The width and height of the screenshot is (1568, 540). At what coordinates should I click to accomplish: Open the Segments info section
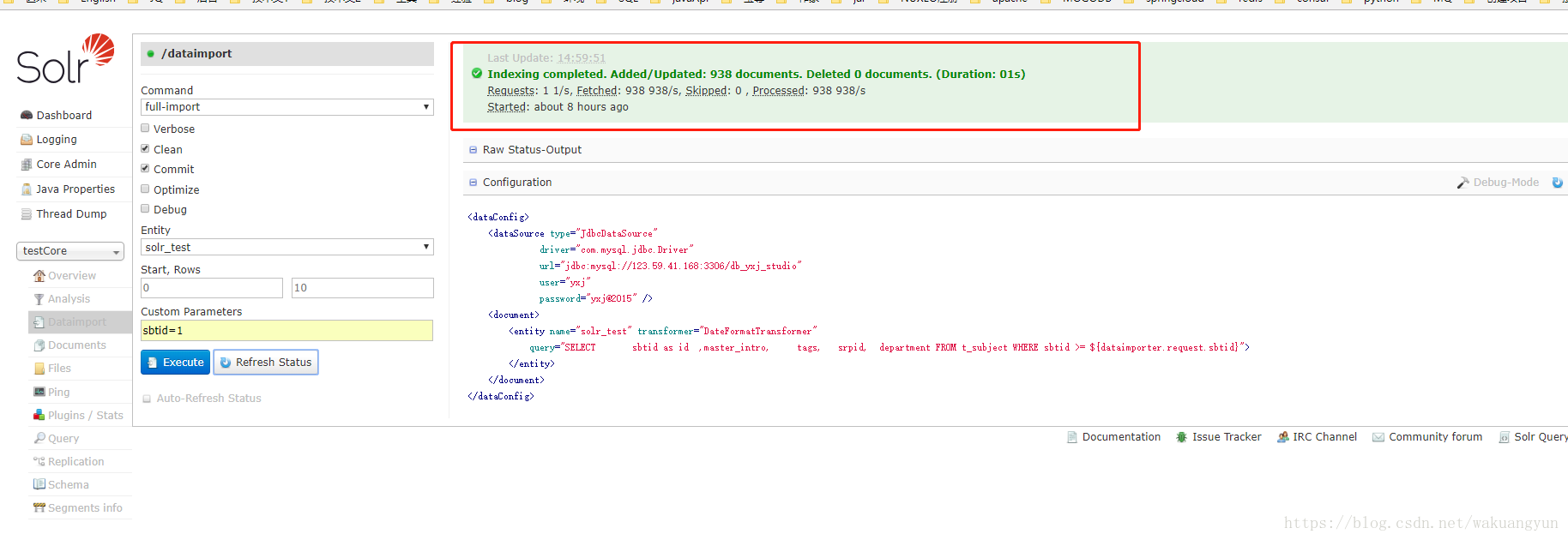(85, 508)
